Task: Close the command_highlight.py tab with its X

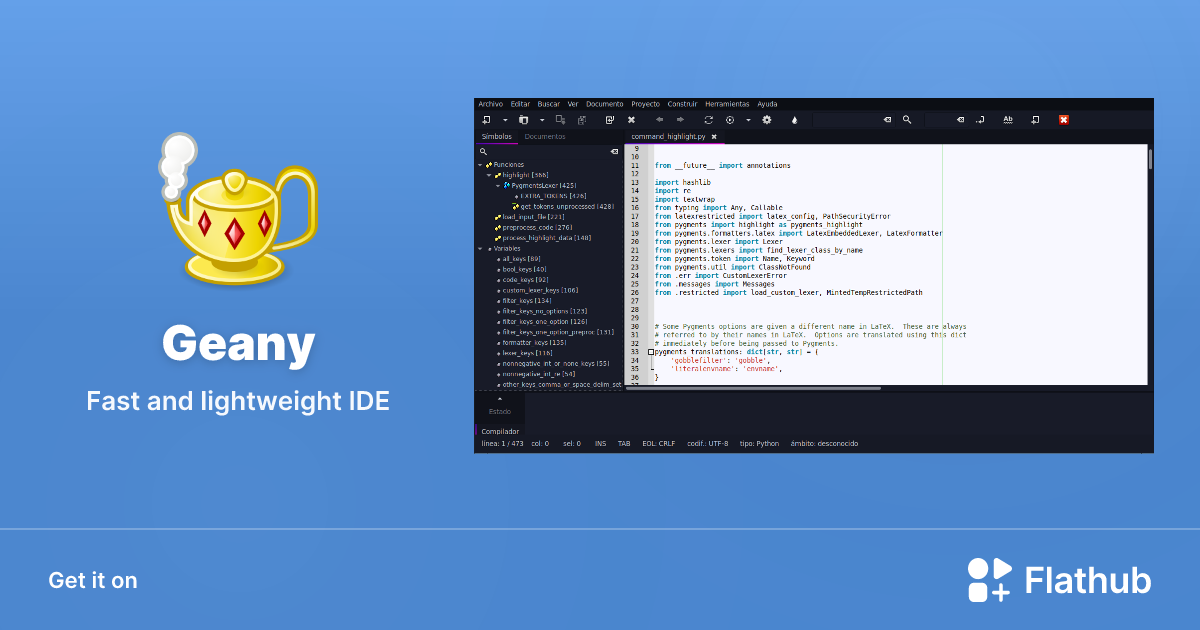Action: click(x=713, y=136)
